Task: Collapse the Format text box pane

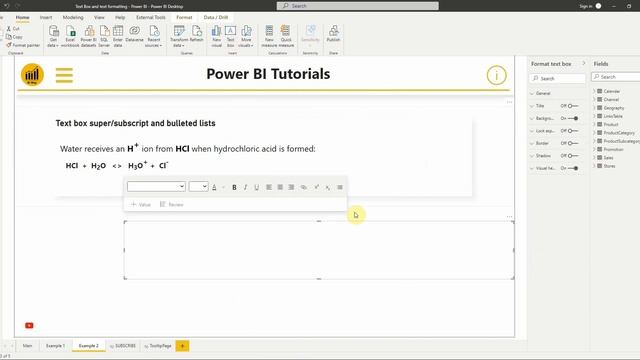Action: point(584,64)
